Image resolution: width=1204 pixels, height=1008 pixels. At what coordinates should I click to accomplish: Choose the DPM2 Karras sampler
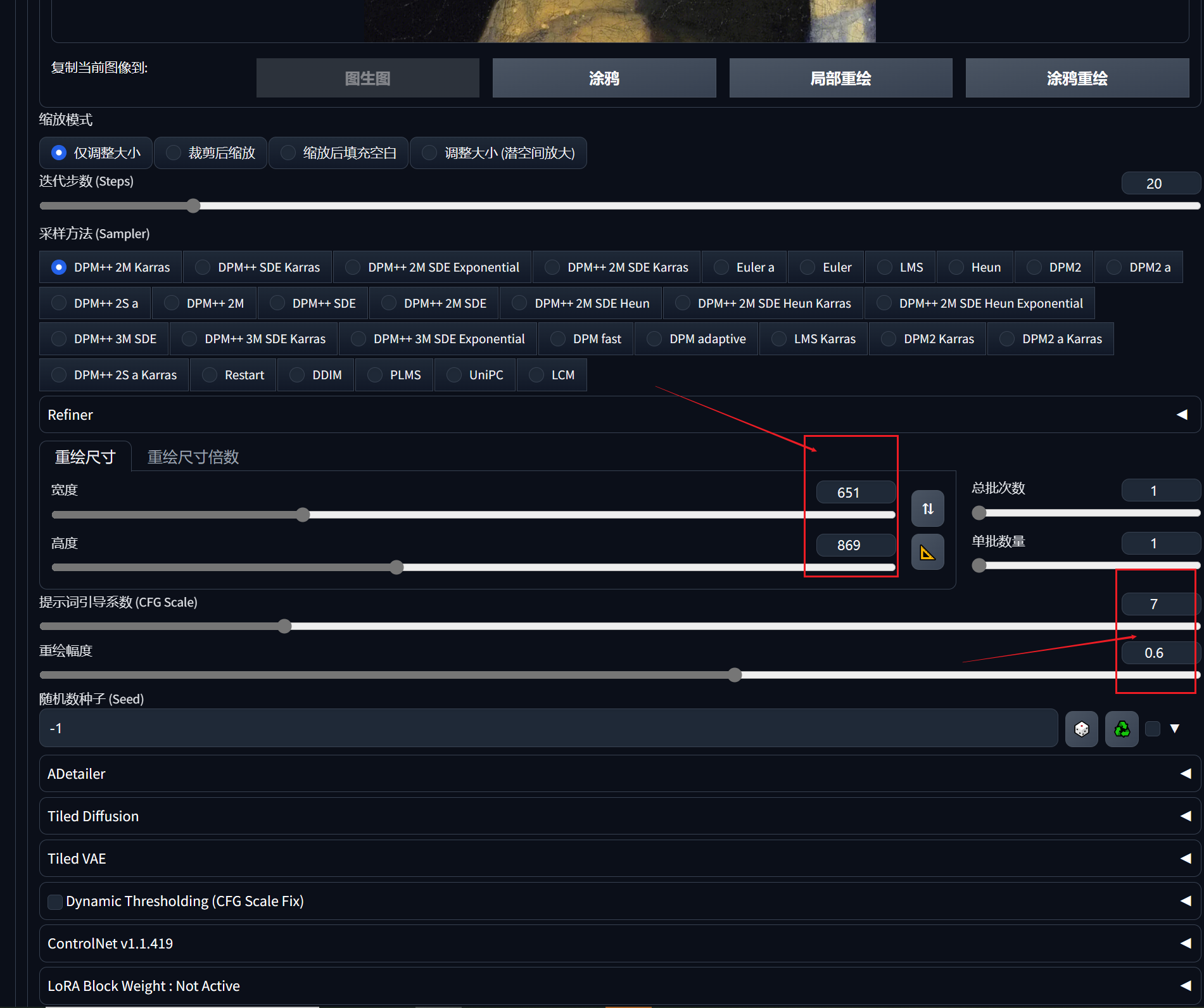[928, 339]
